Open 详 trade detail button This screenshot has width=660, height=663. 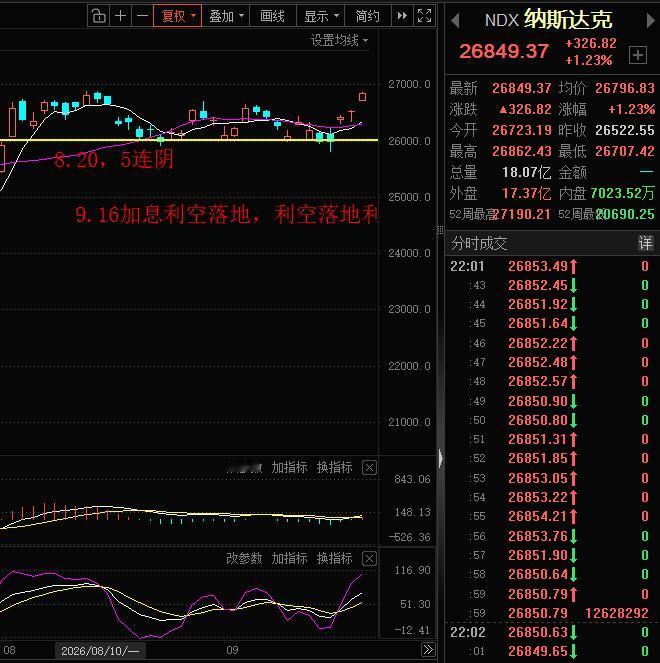(x=645, y=244)
